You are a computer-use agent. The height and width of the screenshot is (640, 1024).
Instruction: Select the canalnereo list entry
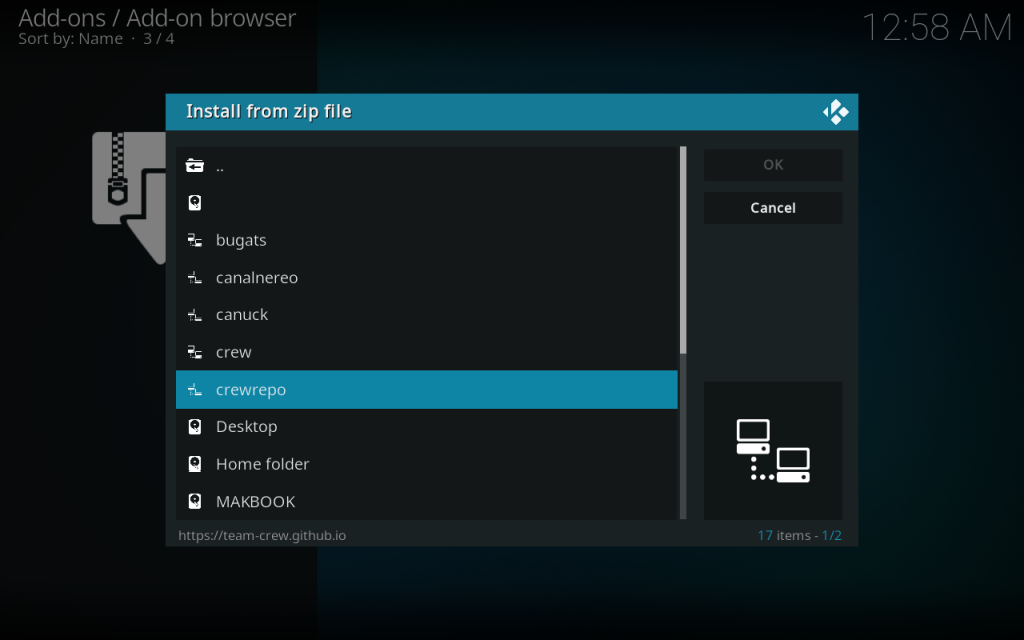click(x=257, y=278)
